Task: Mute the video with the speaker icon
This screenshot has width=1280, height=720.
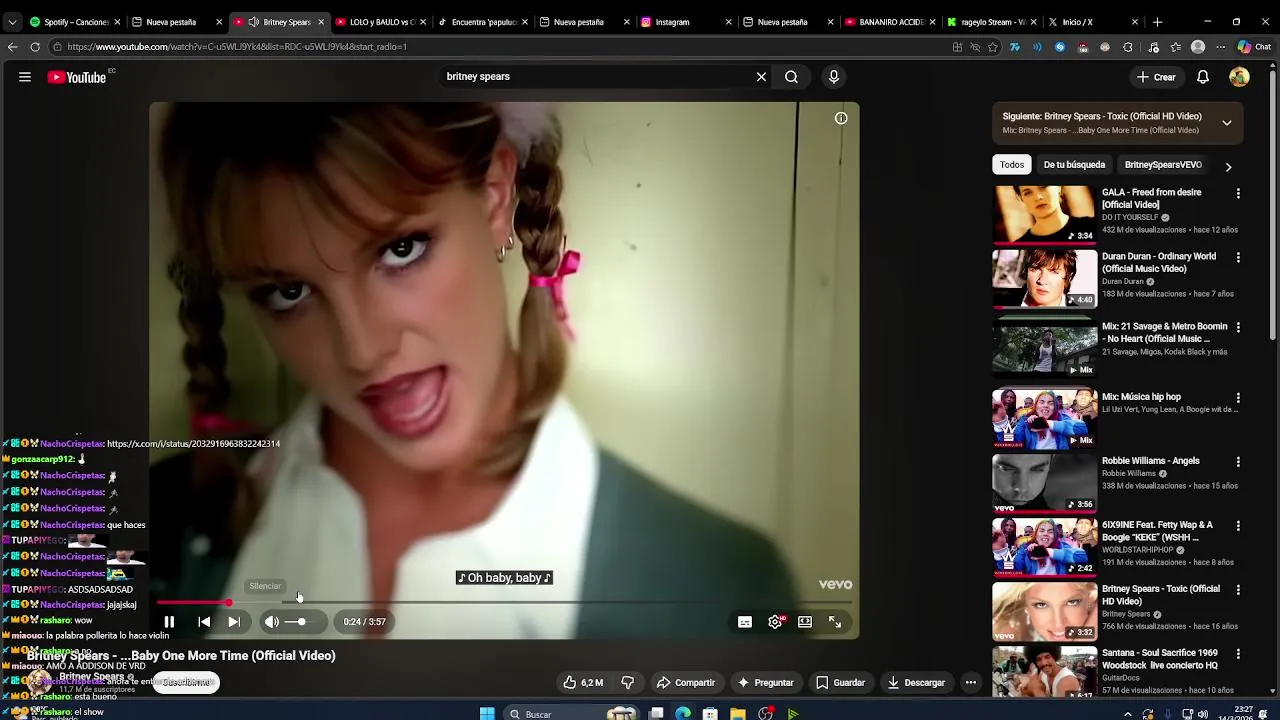Action: [x=272, y=622]
